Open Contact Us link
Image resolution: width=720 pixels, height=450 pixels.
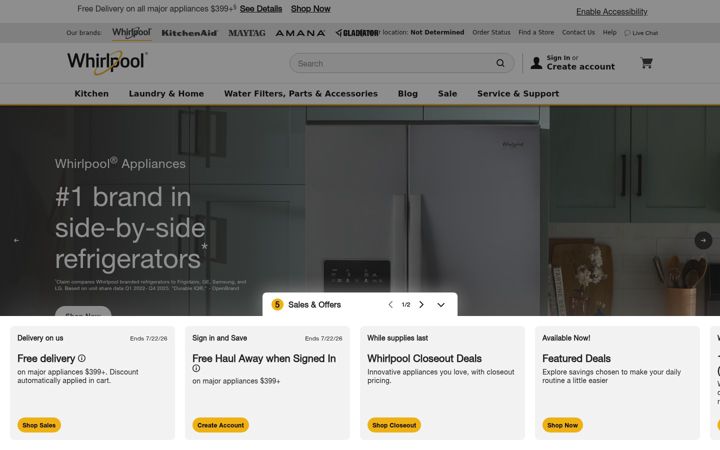[578, 32]
